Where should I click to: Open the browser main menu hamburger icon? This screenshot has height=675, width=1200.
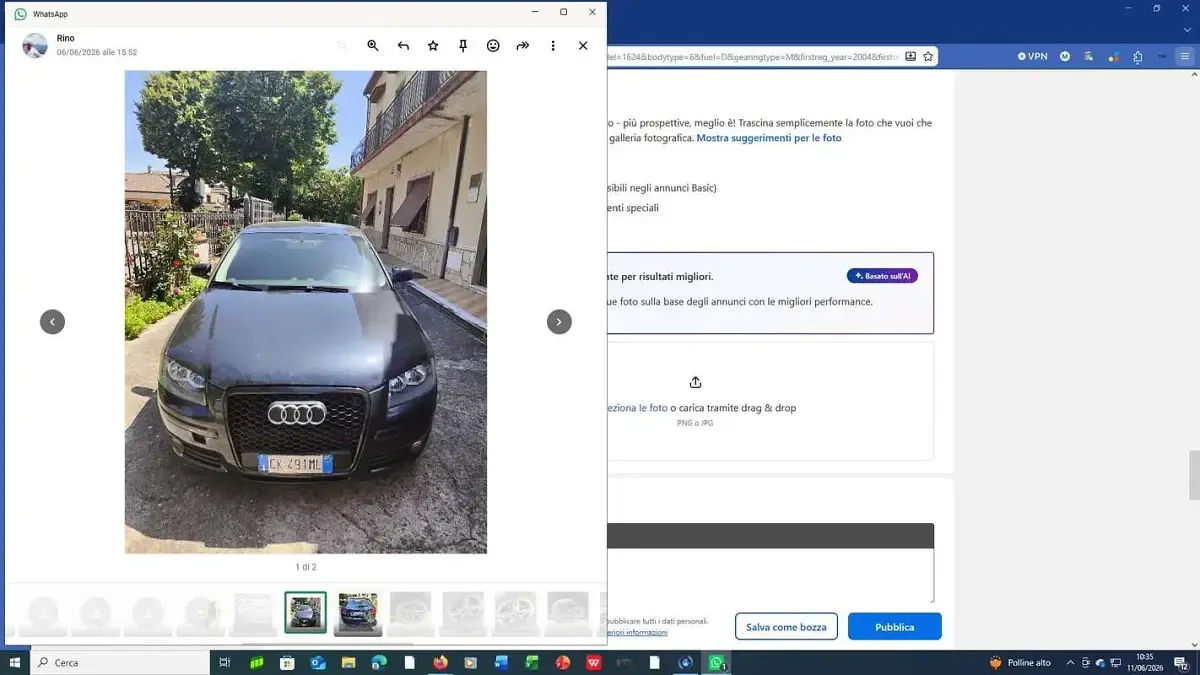click(1185, 57)
